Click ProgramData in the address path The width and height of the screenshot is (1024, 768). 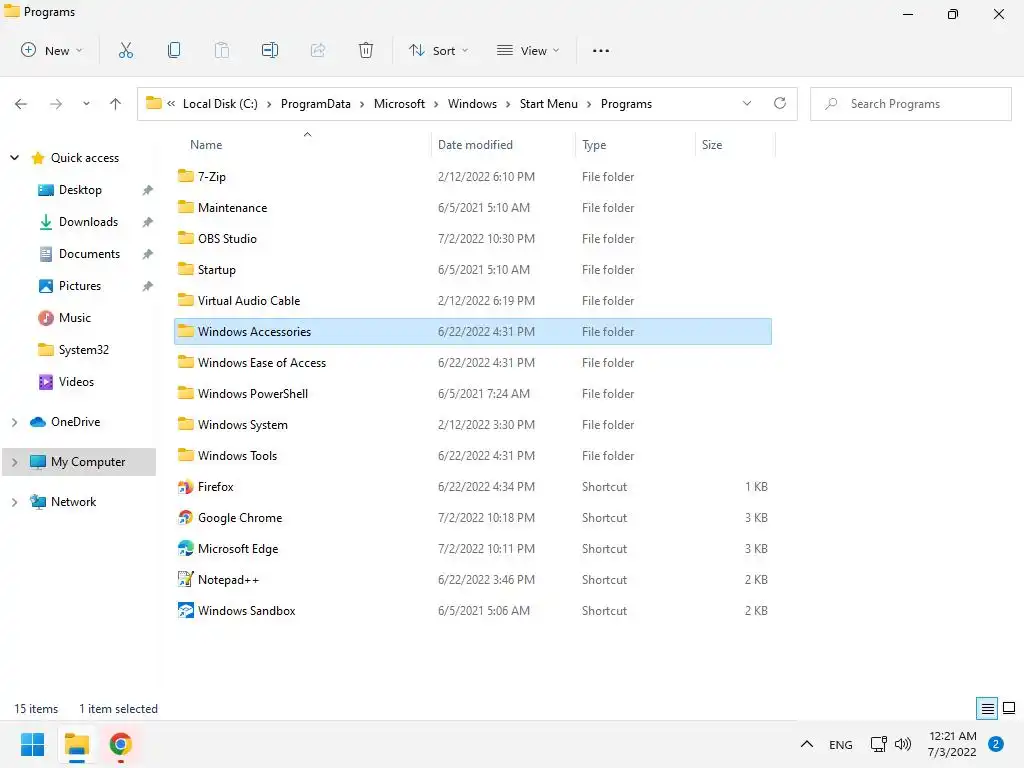tap(315, 104)
